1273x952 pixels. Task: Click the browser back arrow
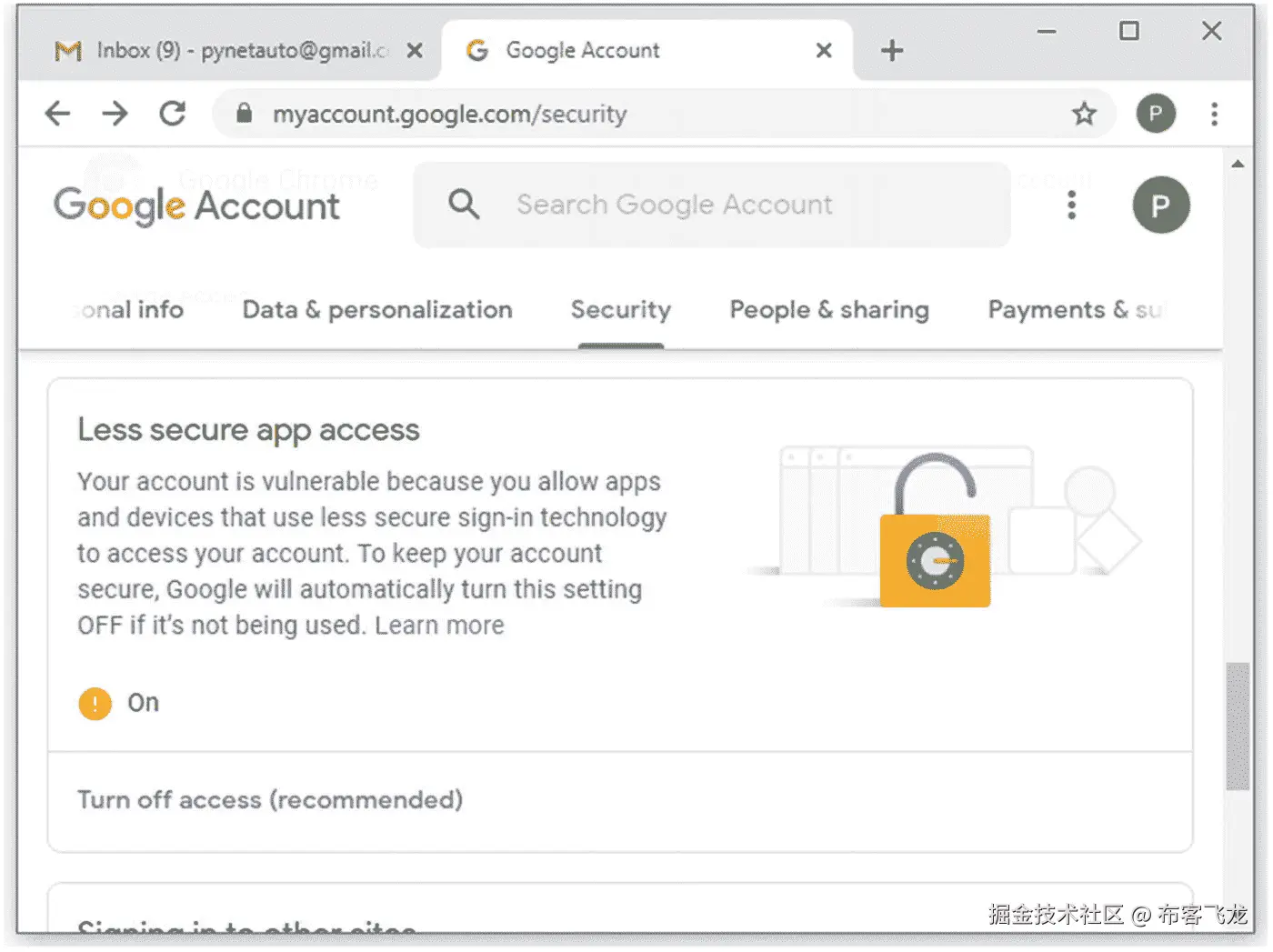(x=57, y=114)
